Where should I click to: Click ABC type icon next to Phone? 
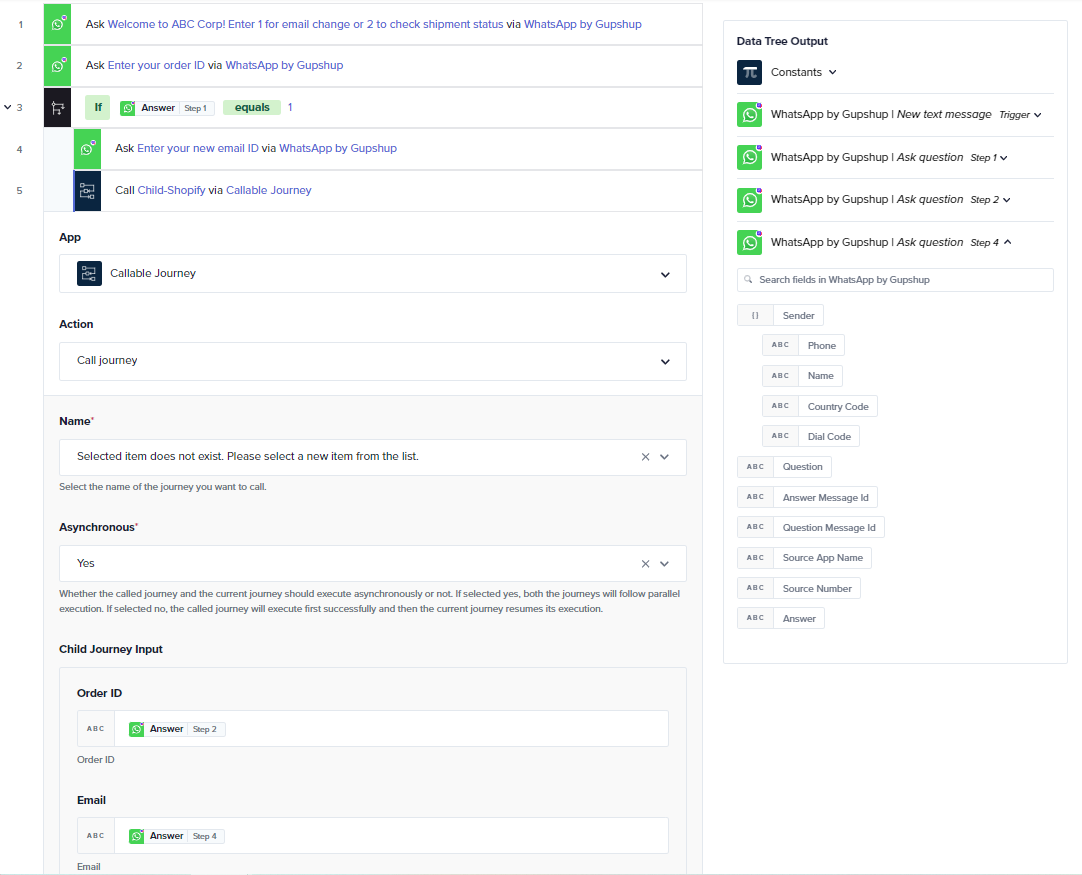point(780,345)
